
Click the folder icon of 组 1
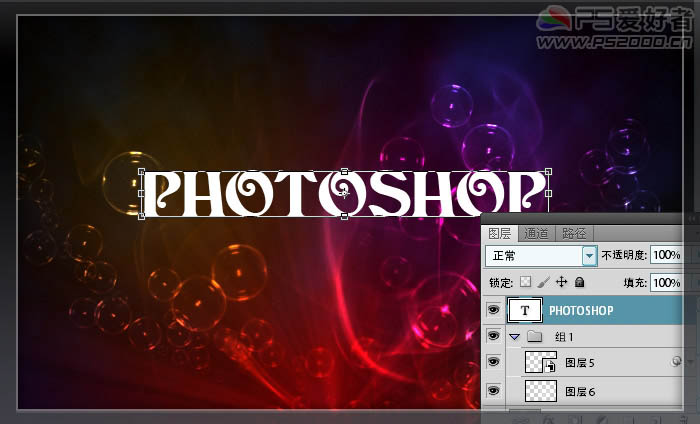[534, 337]
